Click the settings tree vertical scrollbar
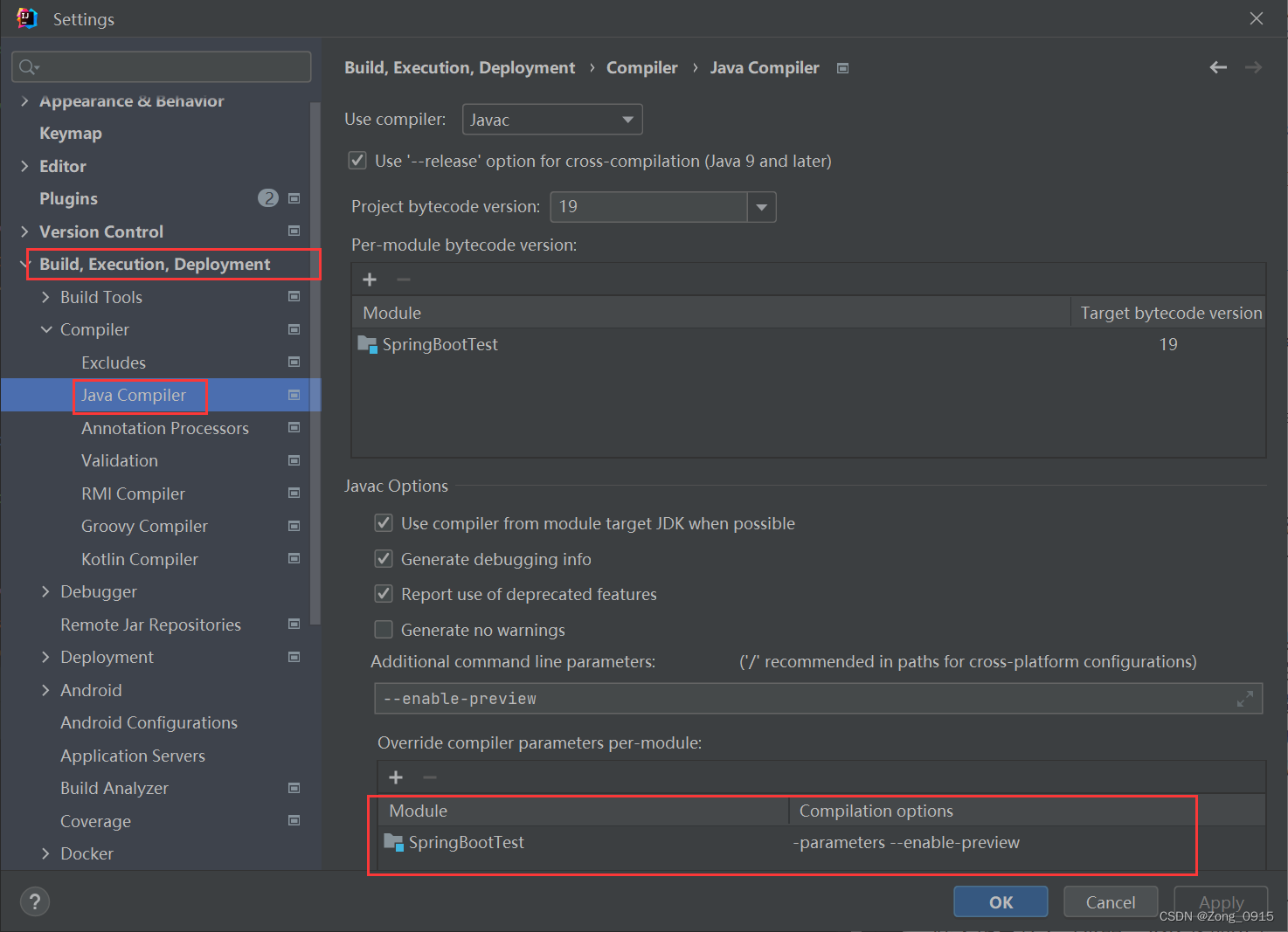The height and width of the screenshot is (932, 1288). [315, 362]
